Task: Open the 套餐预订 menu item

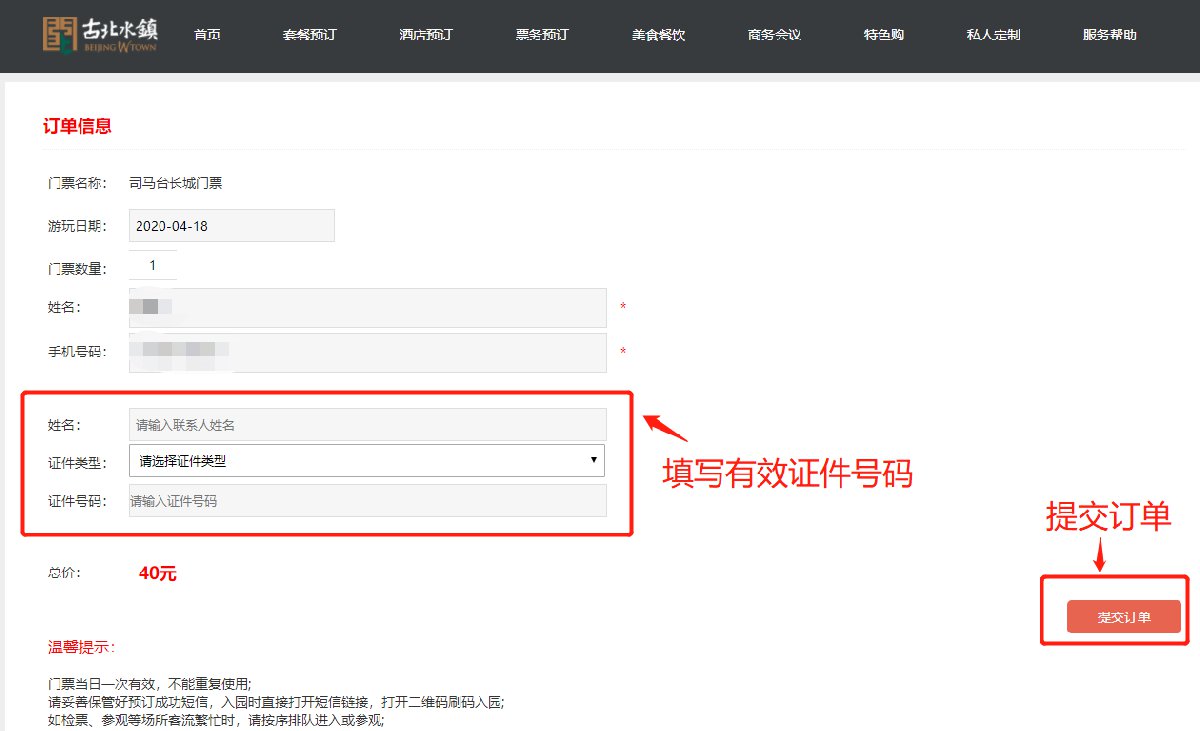Action: point(310,34)
